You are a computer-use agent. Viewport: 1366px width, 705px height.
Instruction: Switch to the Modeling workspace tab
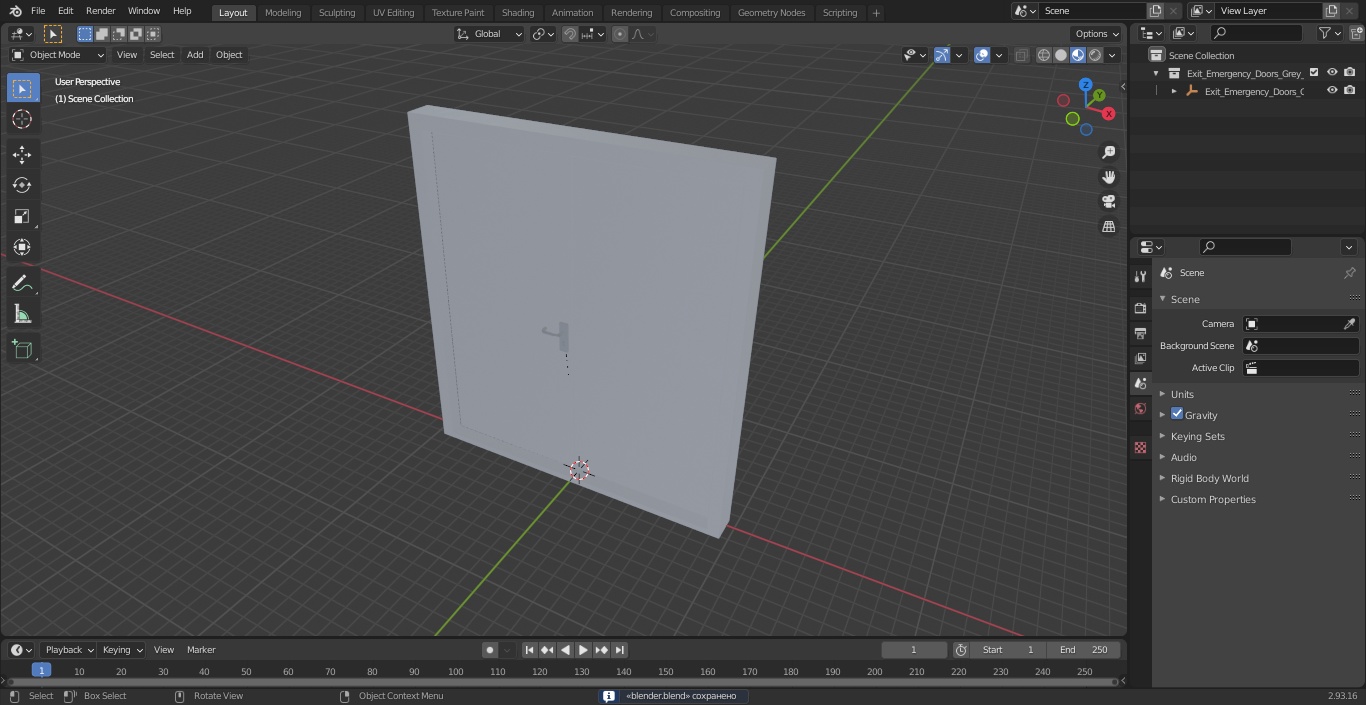coord(283,12)
